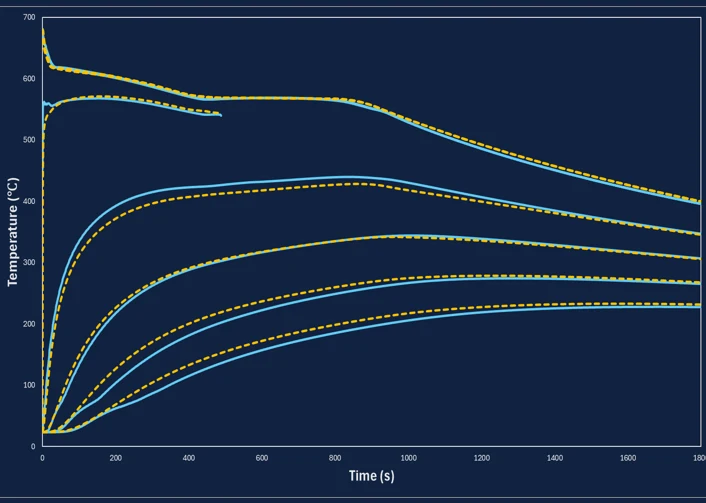Click the y-axis label "200"
This screenshot has height=503, width=706.
coord(29,324)
